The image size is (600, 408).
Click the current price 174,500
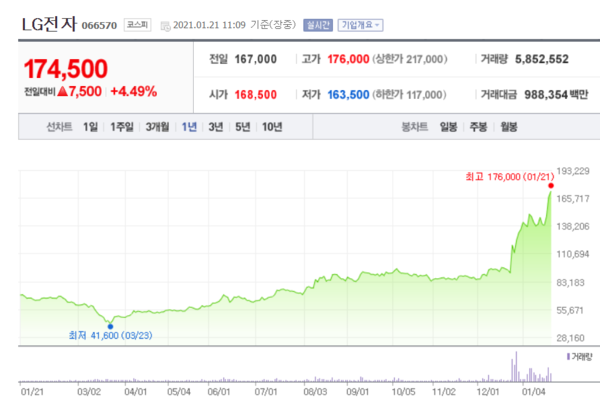click(x=66, y=69)
